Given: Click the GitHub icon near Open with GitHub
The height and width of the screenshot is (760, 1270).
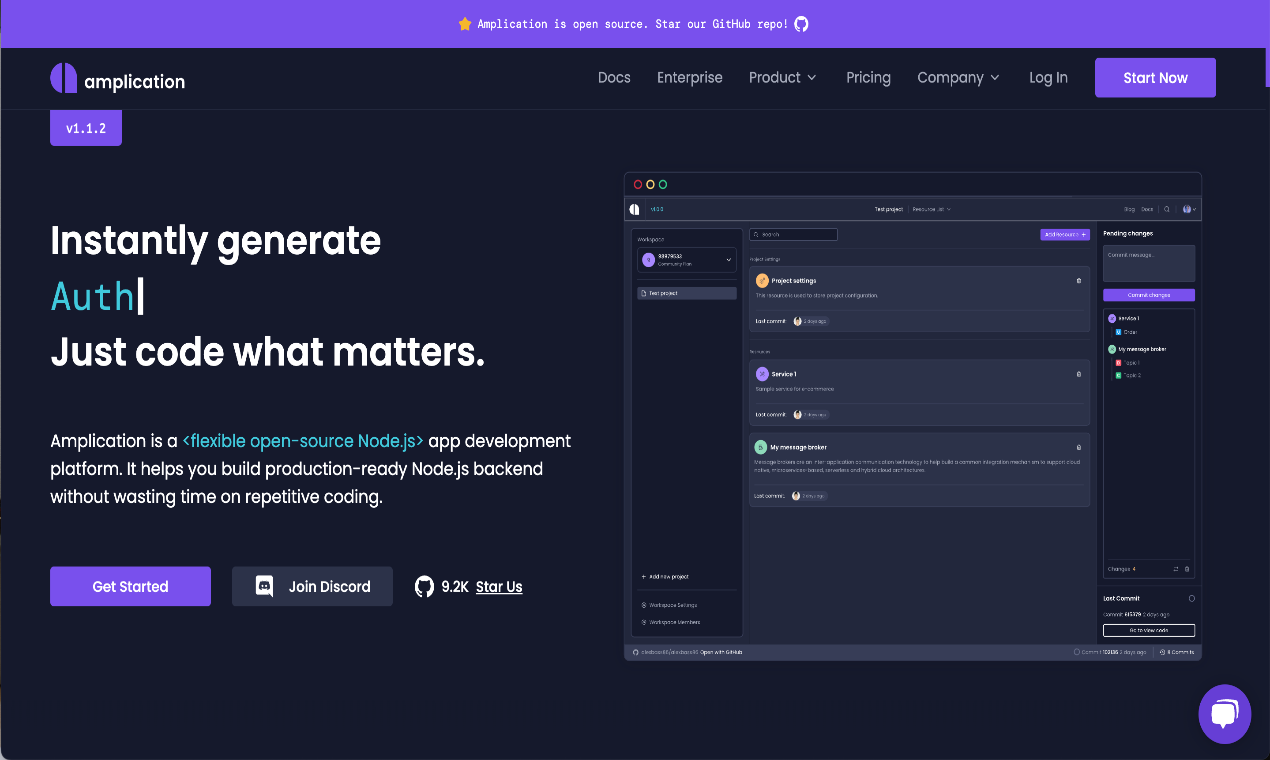Looking at the screenshot, I should 634,652.
